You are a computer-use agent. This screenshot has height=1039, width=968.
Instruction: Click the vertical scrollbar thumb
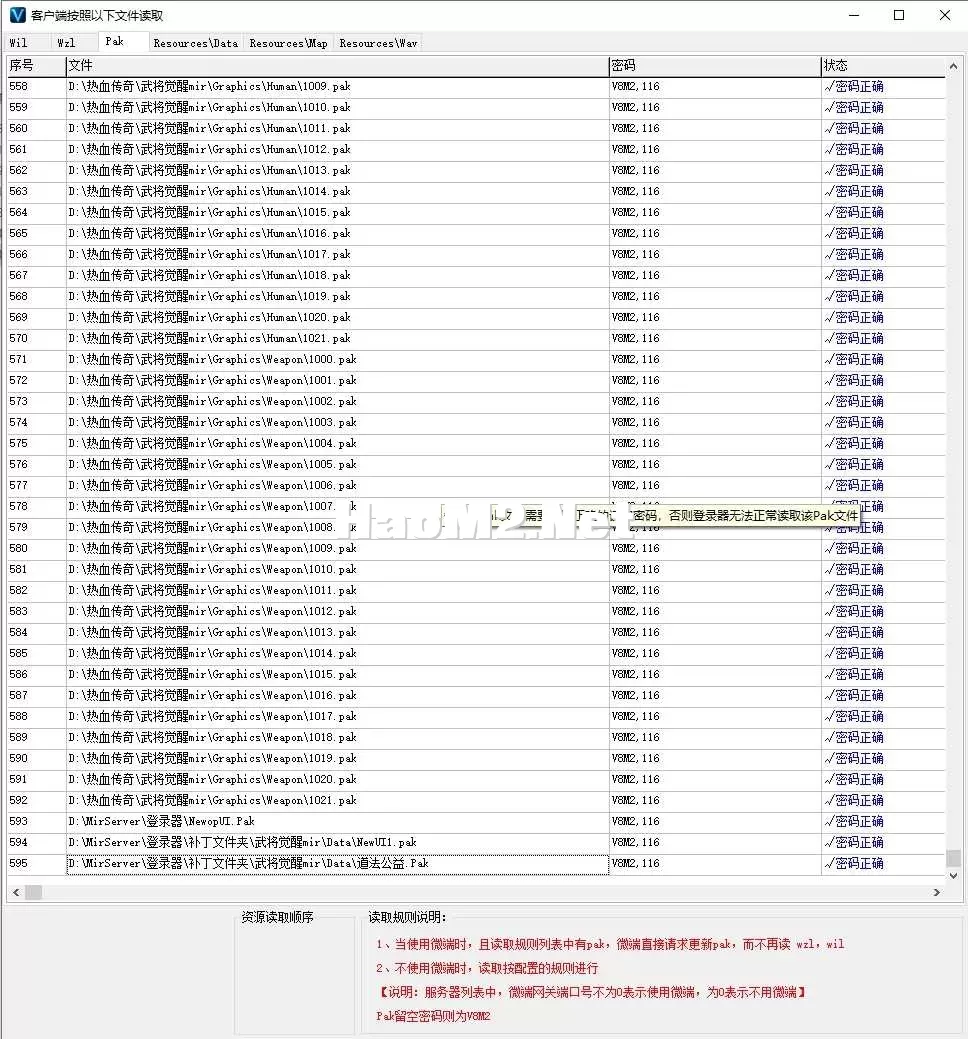pos(953,858)
